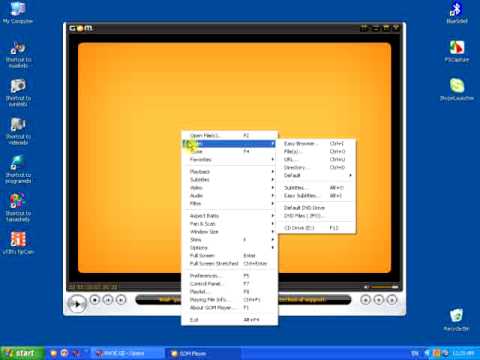Expand the Filter submenu
Screen dimensions: 480x360
point(229,203)
